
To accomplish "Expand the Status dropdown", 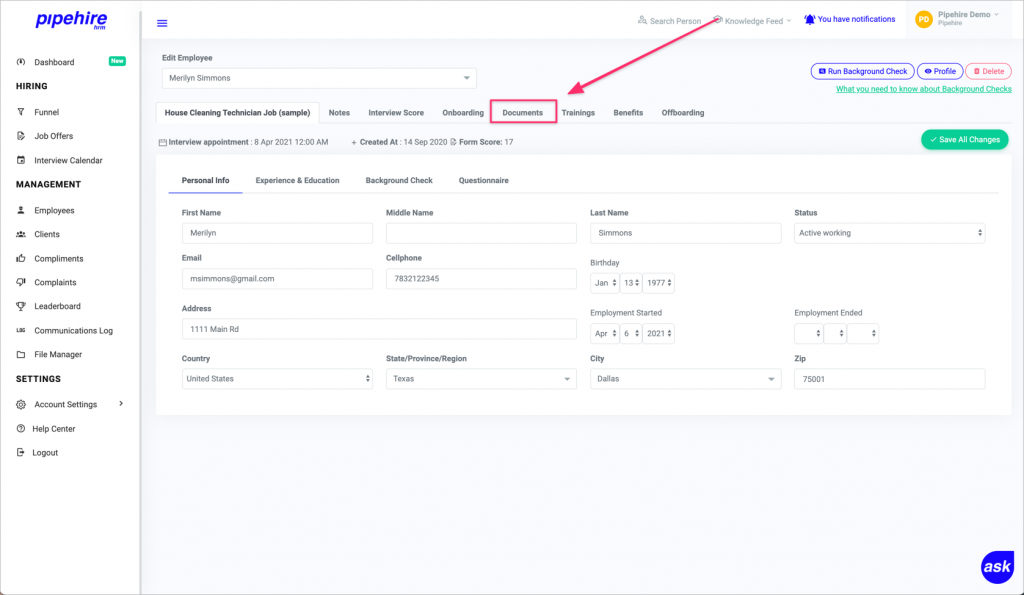I will coord(888,232).
